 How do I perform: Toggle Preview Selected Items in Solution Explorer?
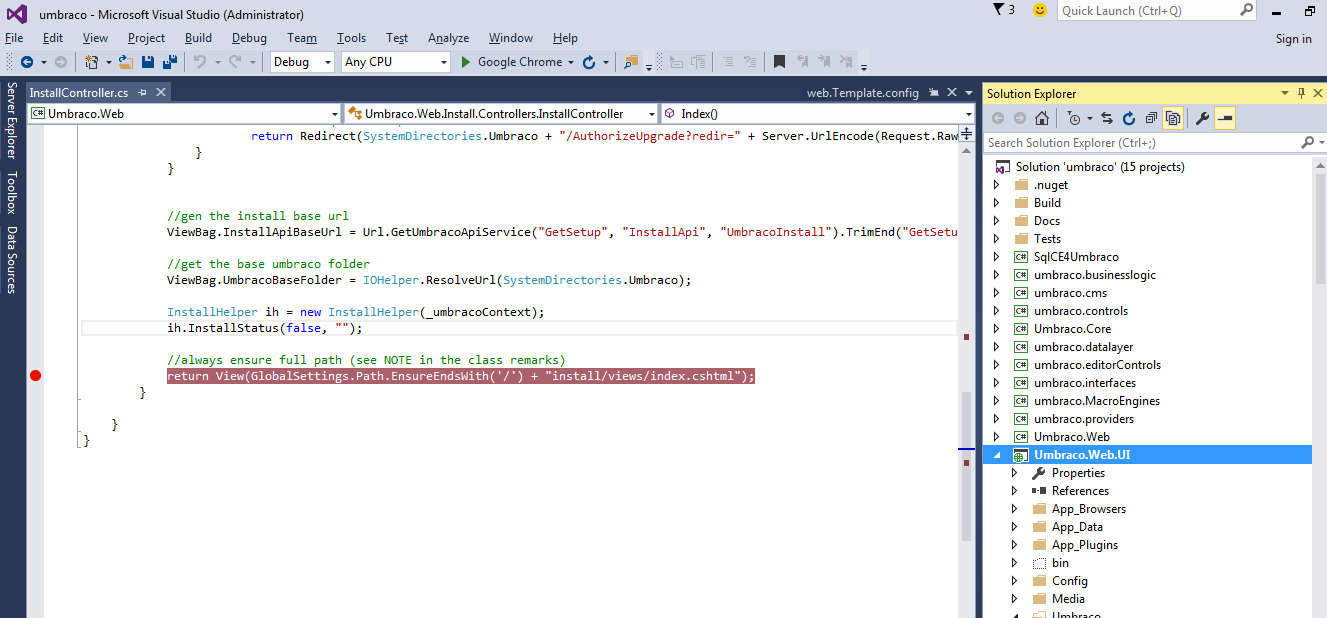[x=1225, y=118]
